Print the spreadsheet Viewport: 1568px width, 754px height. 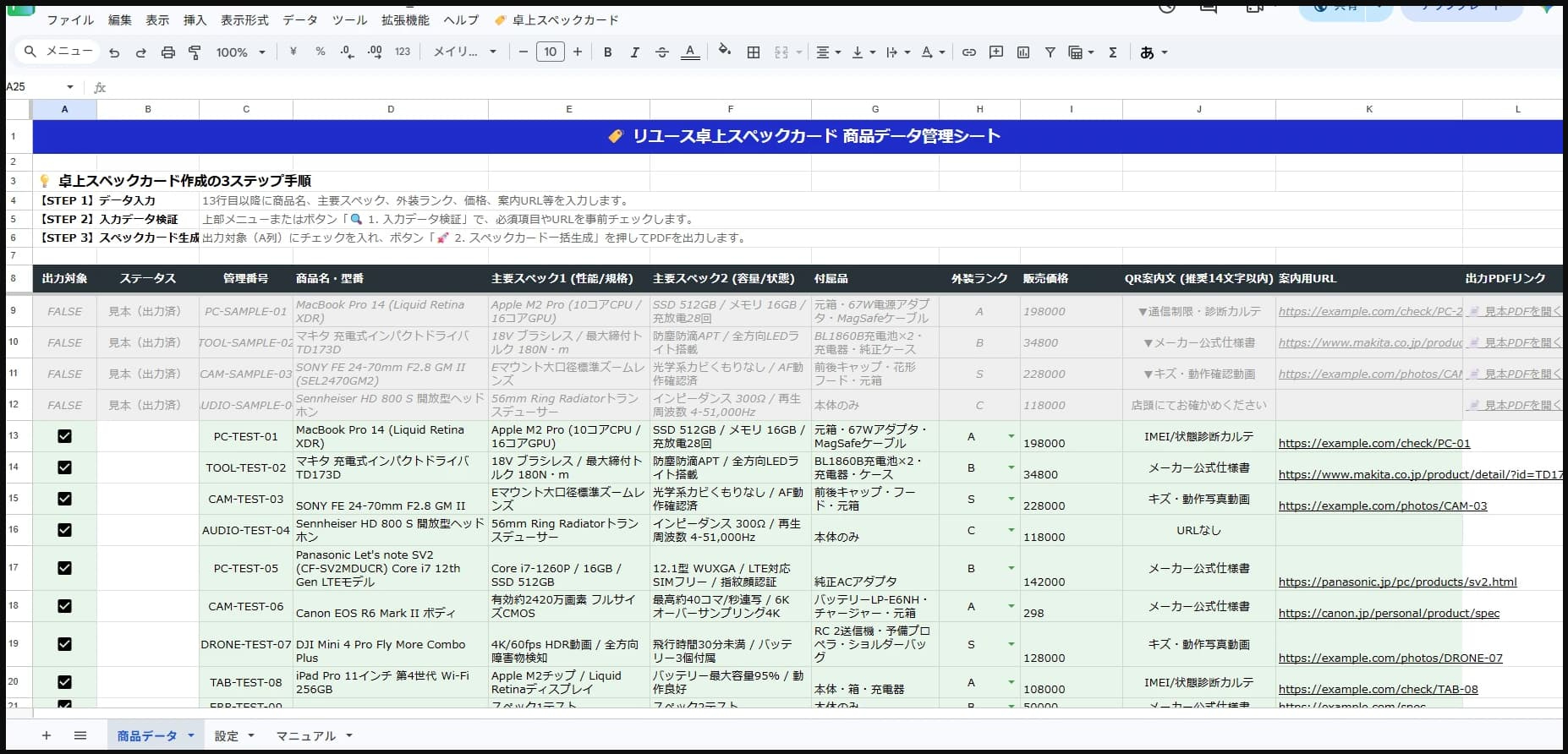[x=168, y=52]
